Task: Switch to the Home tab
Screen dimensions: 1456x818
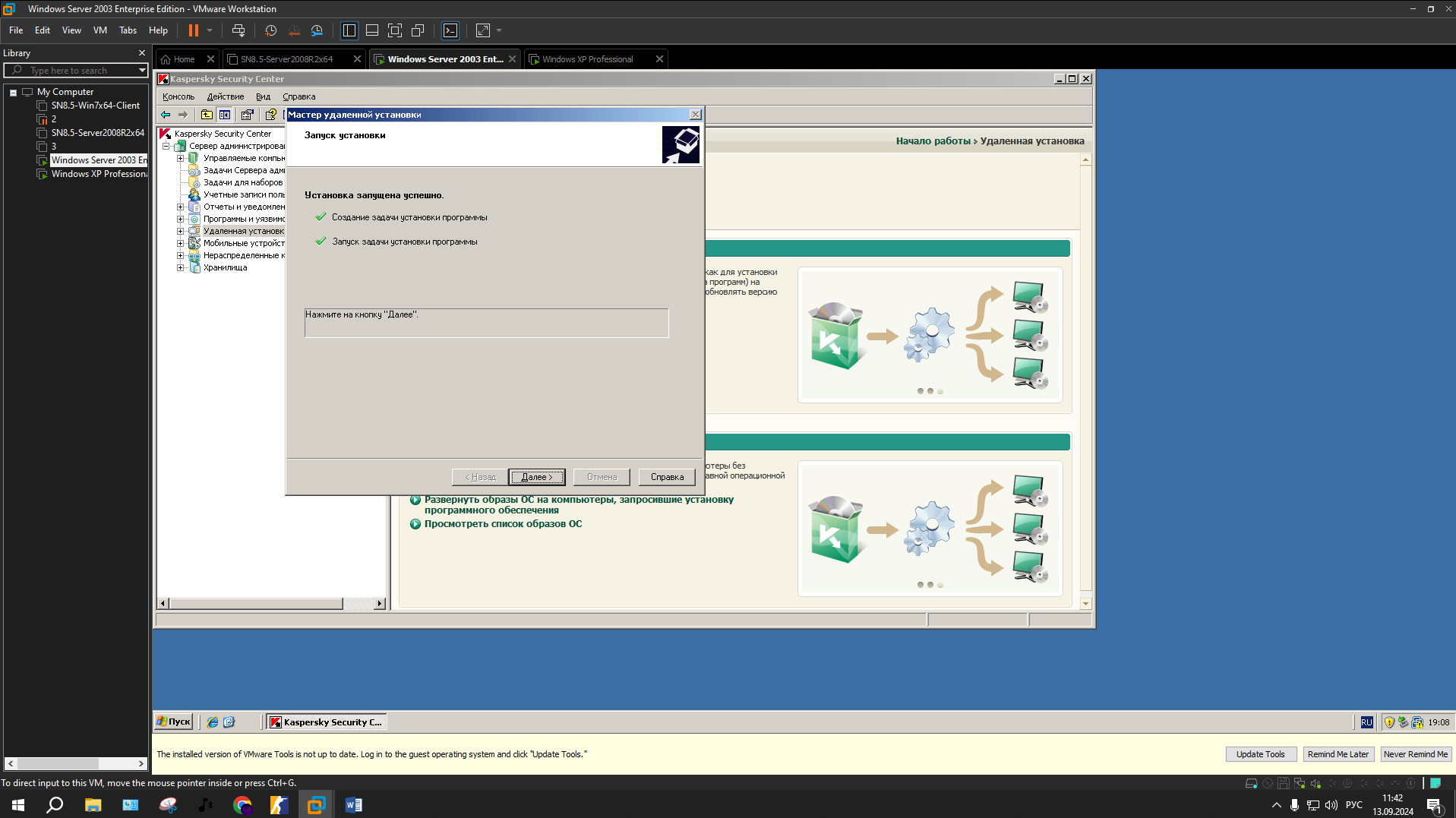Action: click(184, 59)
